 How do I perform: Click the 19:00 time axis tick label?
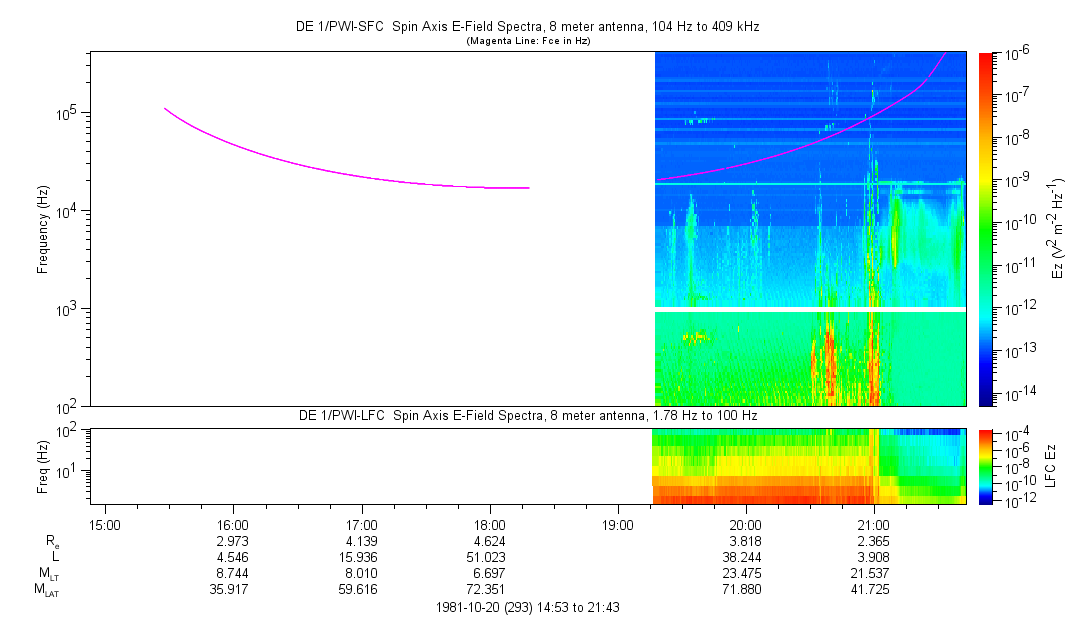coord(618,525)
